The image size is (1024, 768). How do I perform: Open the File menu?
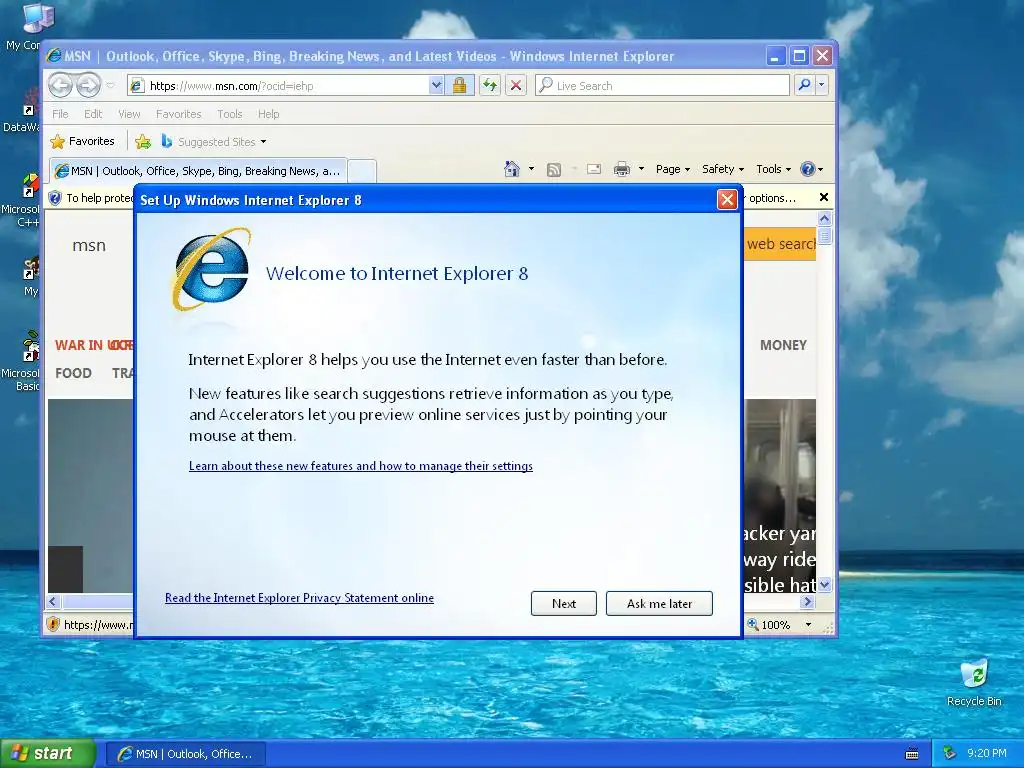(x=60, y=114)
